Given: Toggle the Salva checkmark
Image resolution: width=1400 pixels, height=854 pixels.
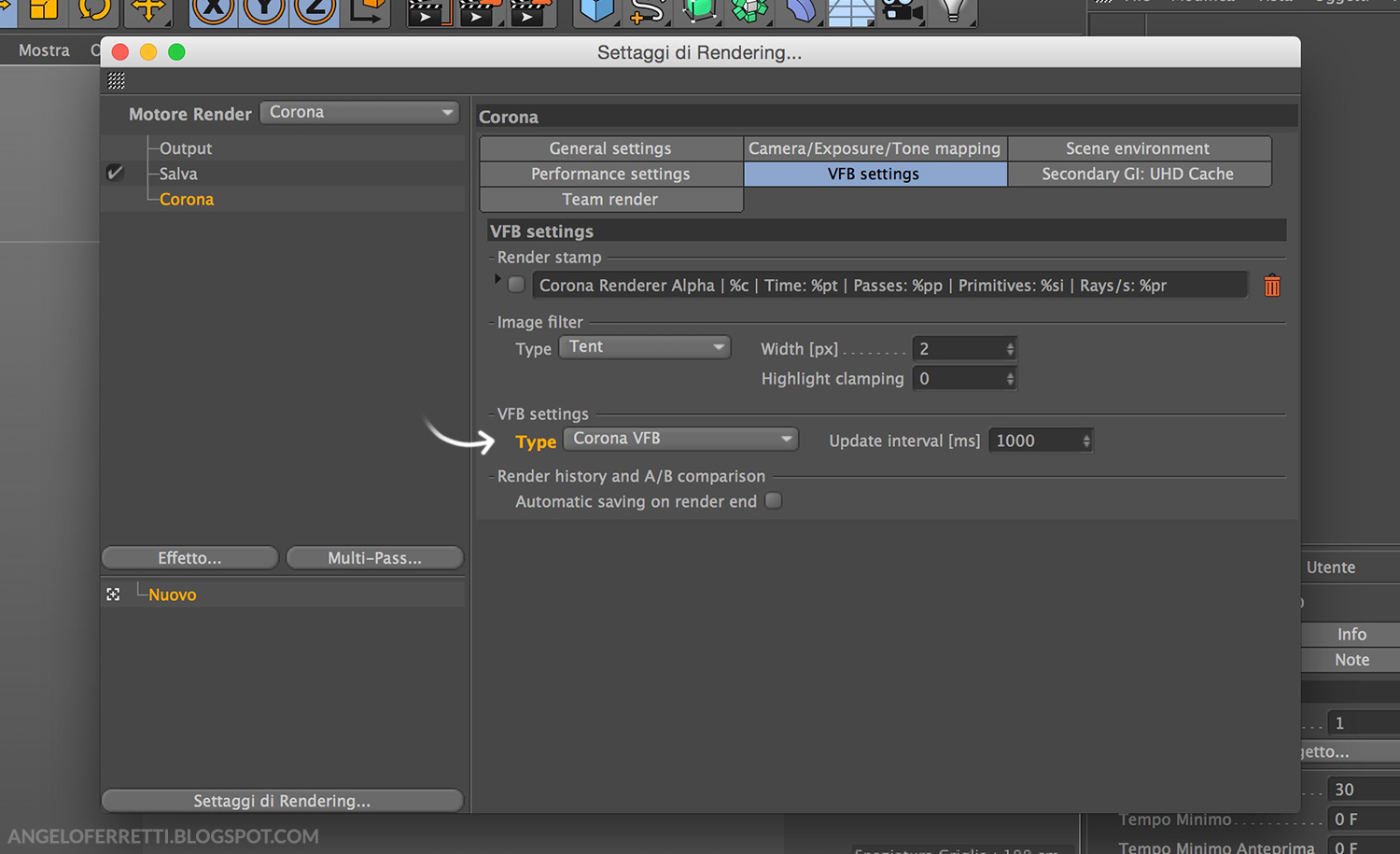Looking at the screenshot, I should pyautogui.click(x=115, y=173).
